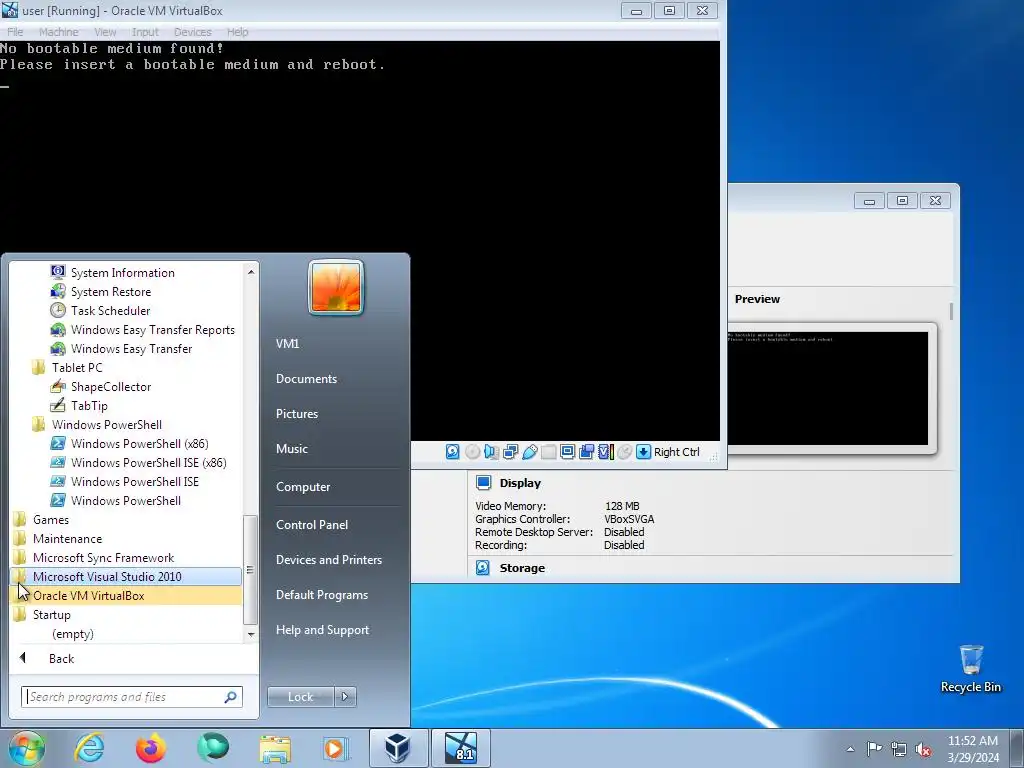Click the clock showing 11:52 AM
Viewport: 1024px width, 768px height.
pos(972,741)
